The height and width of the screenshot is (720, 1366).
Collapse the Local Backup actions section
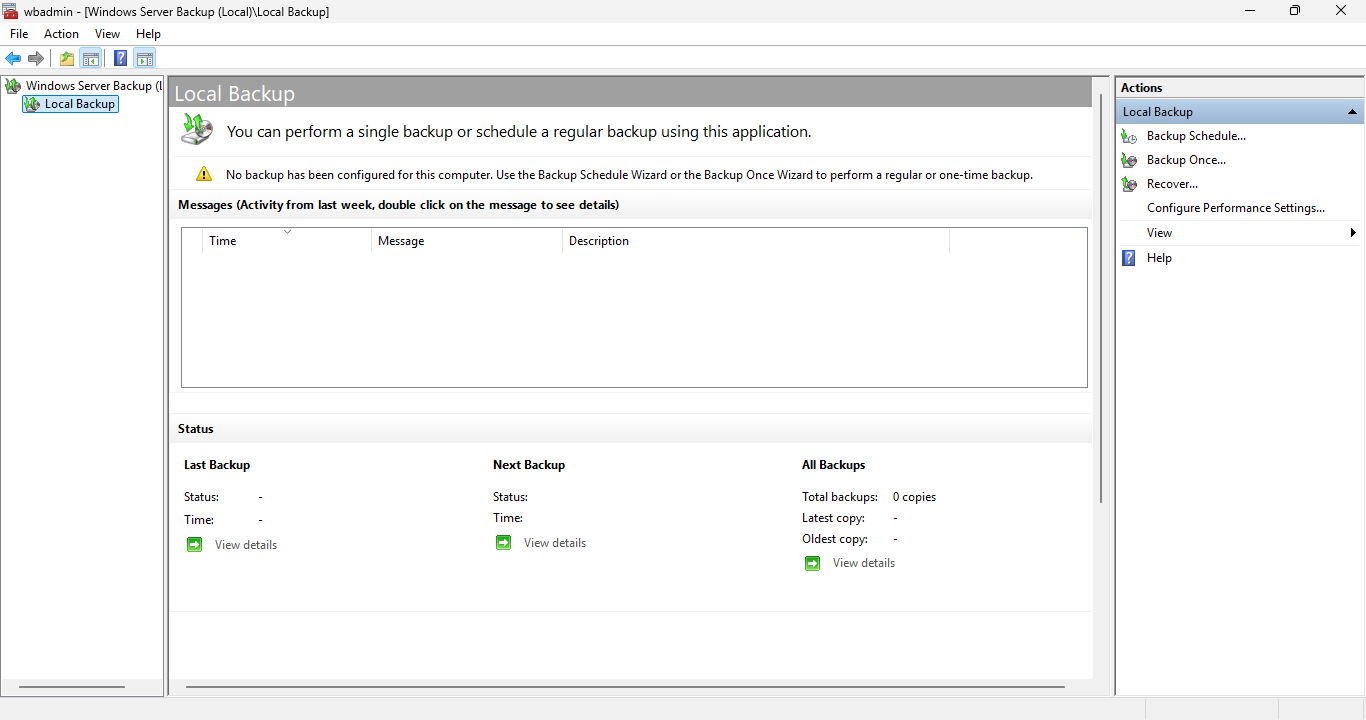1352,112
